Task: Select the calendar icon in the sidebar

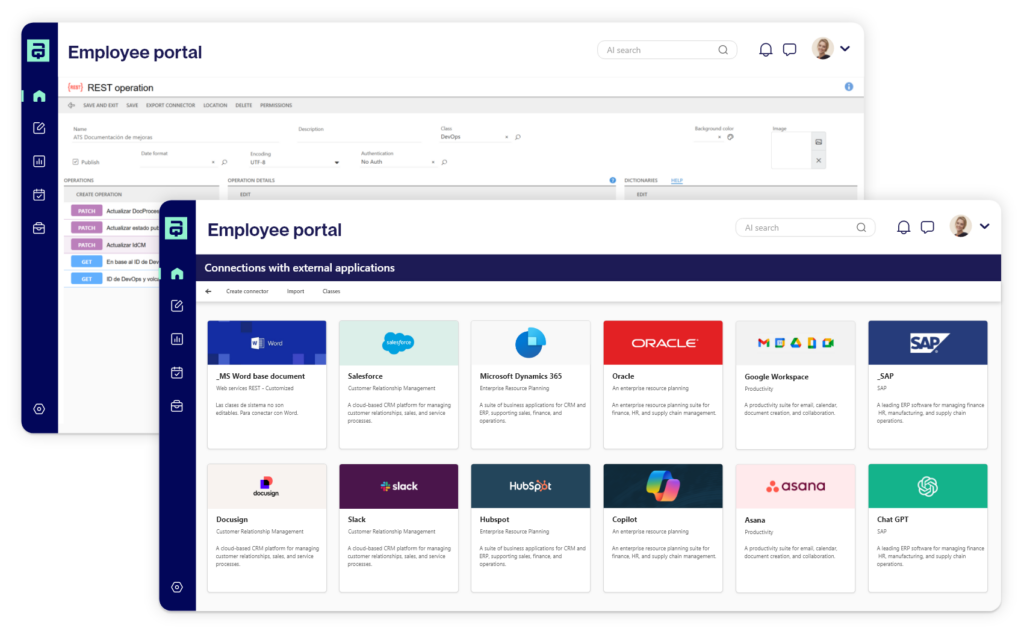Action: coord(177,371)
